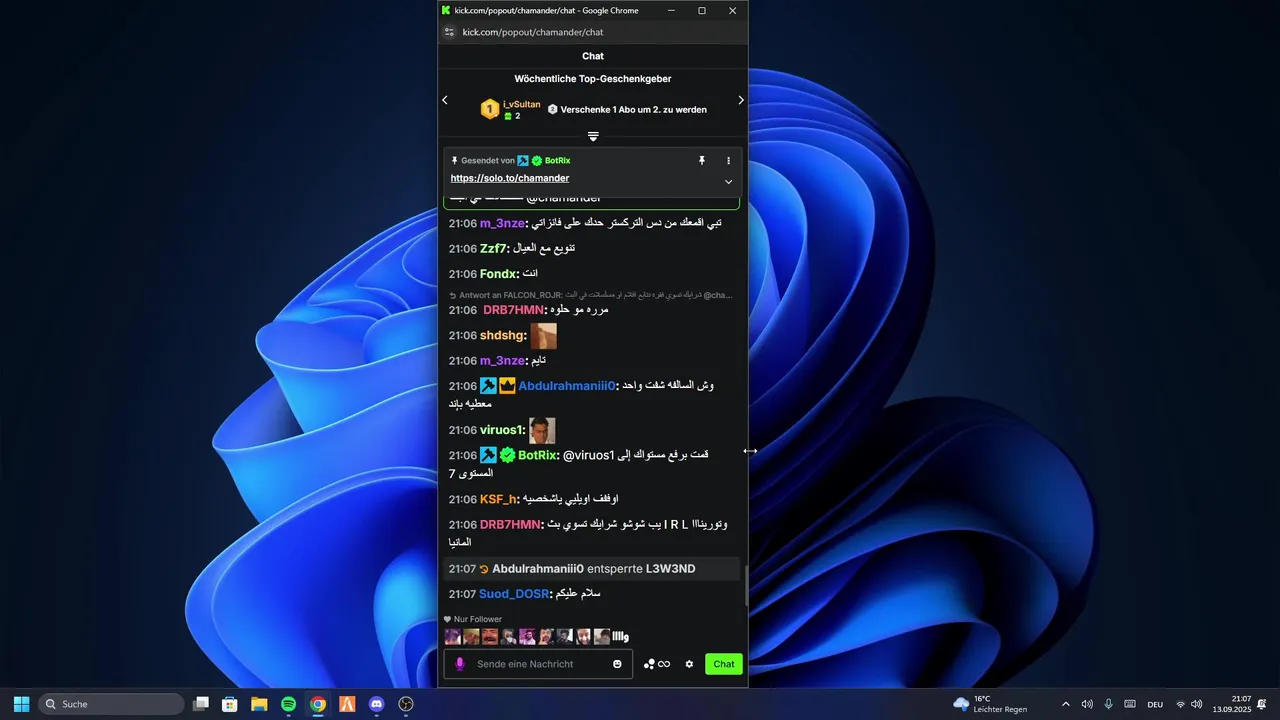The height and width of the screenshot is (720, 1280).
Task: Open viruos1's user card
Action: pos(501,430)
